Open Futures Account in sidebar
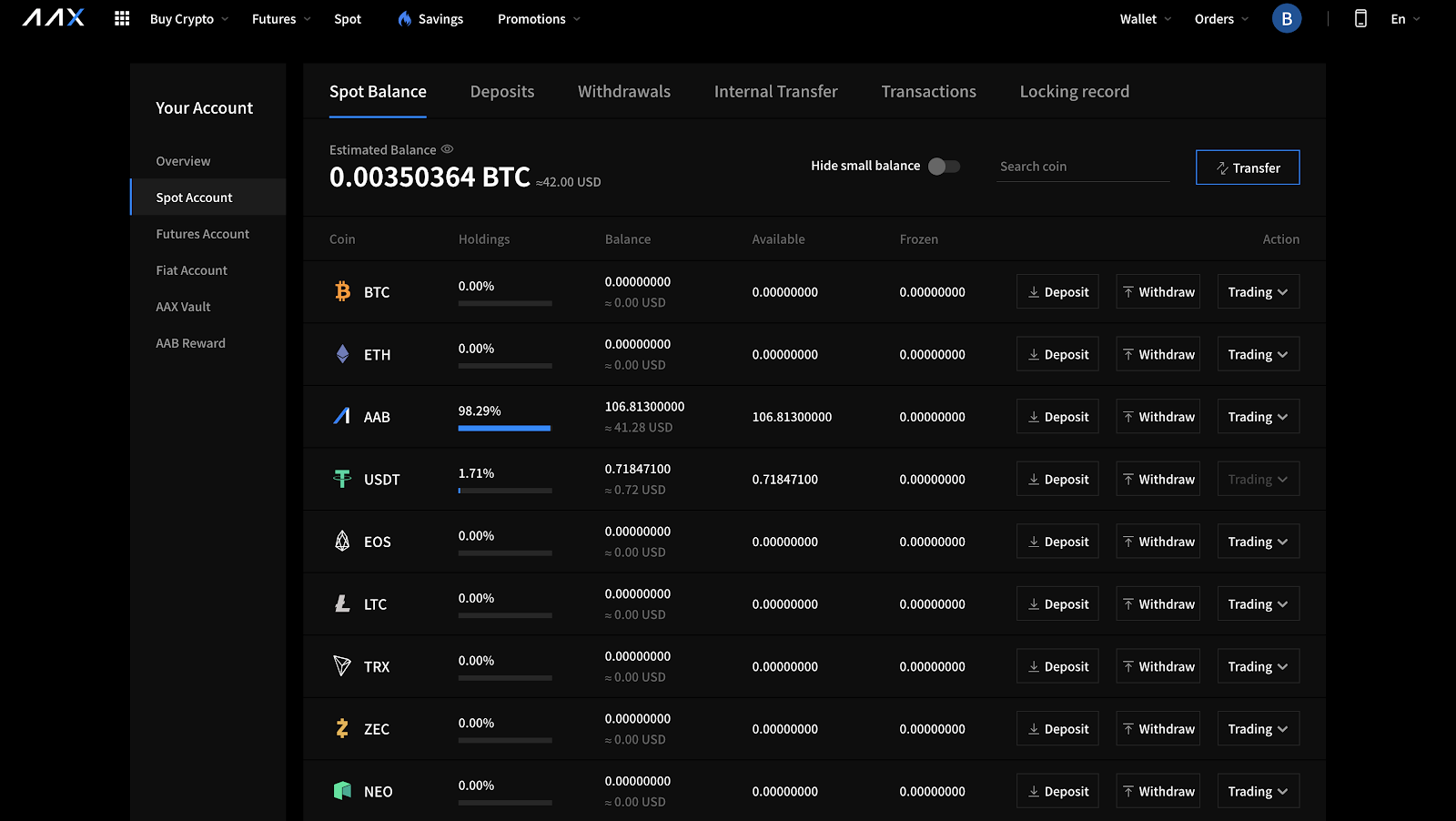Image resolution: width=1456 pixels, height=821 pixels. pyautogui.click(x=203, y=234)
